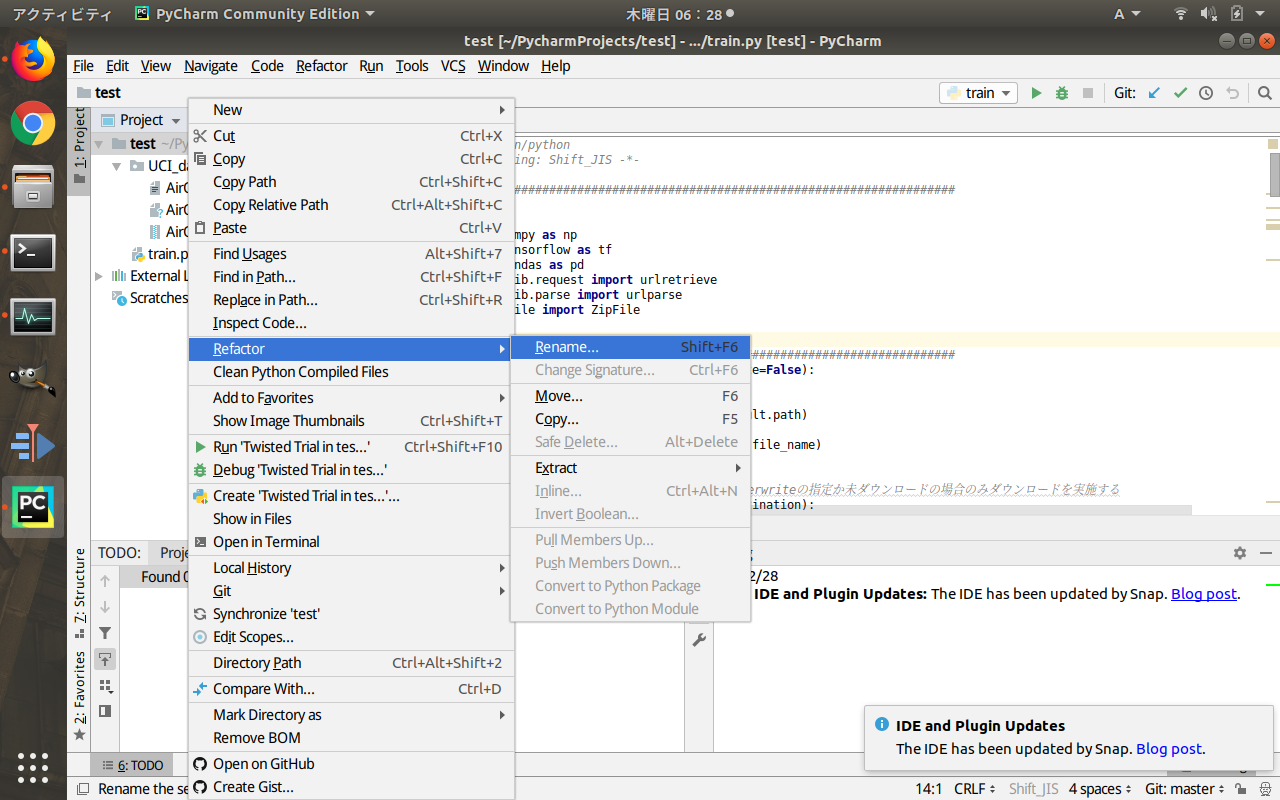The width and height of the screenshot is (1280, 800).
Task: Click the Debug bug icon in toolbar
Action: (x=1062, y=93)
